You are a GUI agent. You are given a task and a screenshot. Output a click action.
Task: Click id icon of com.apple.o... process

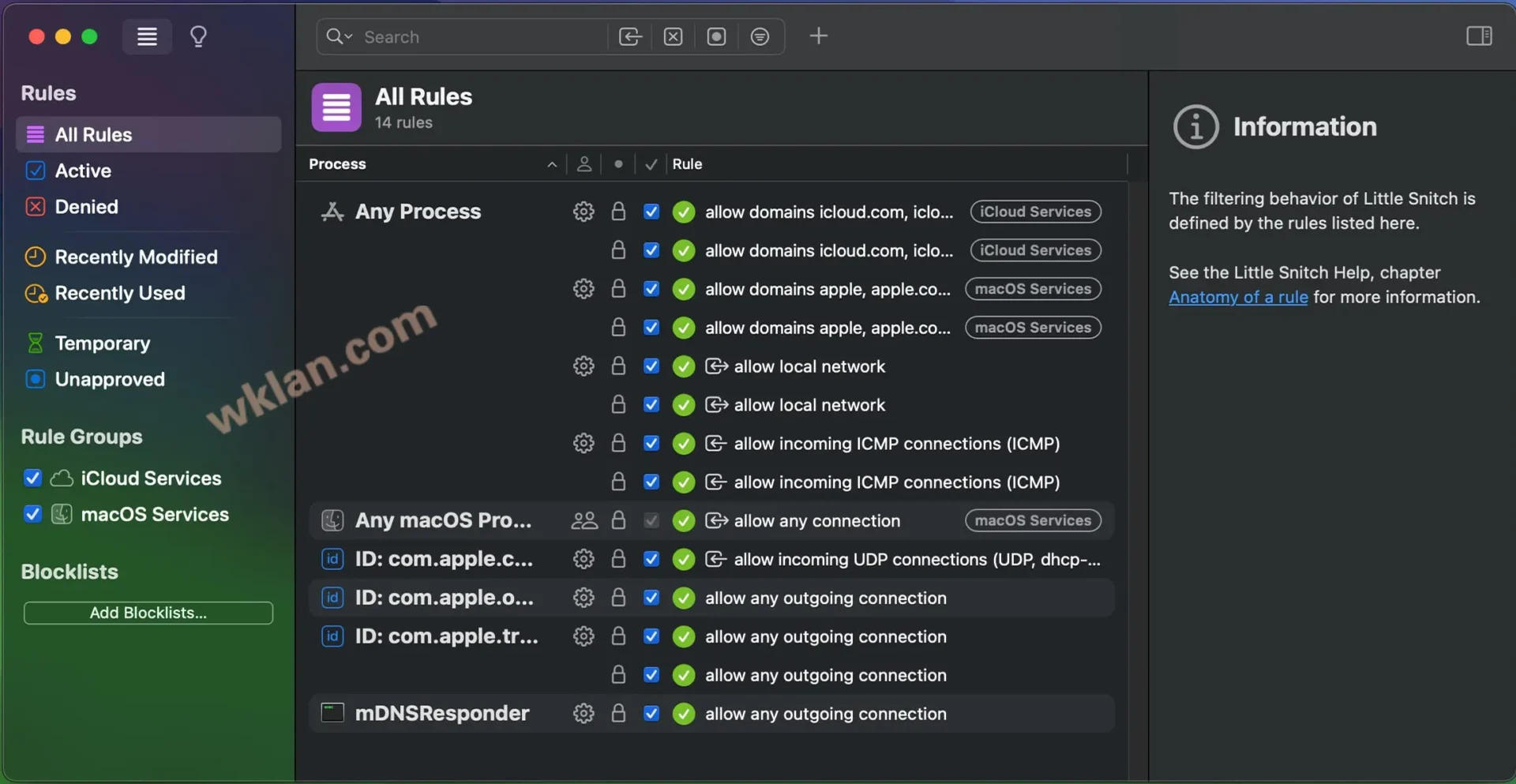pyautogui.click(x=332, y=598)
